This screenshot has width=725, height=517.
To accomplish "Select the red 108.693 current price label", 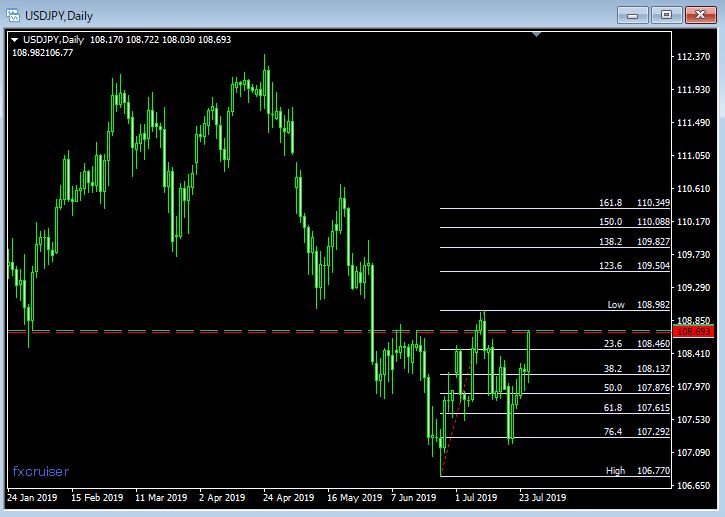I will tap(694, 332).
